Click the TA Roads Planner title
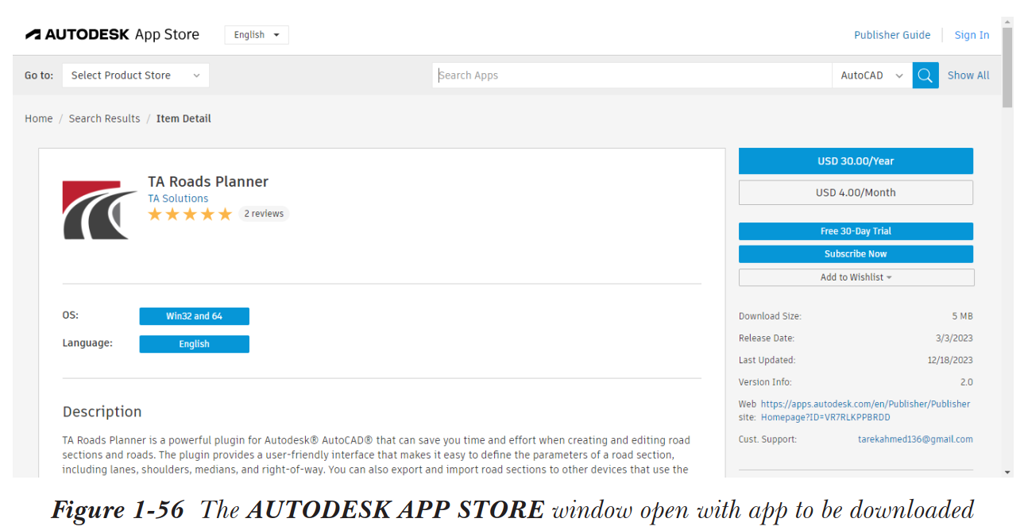1024x530 pixels. (208, 182)
